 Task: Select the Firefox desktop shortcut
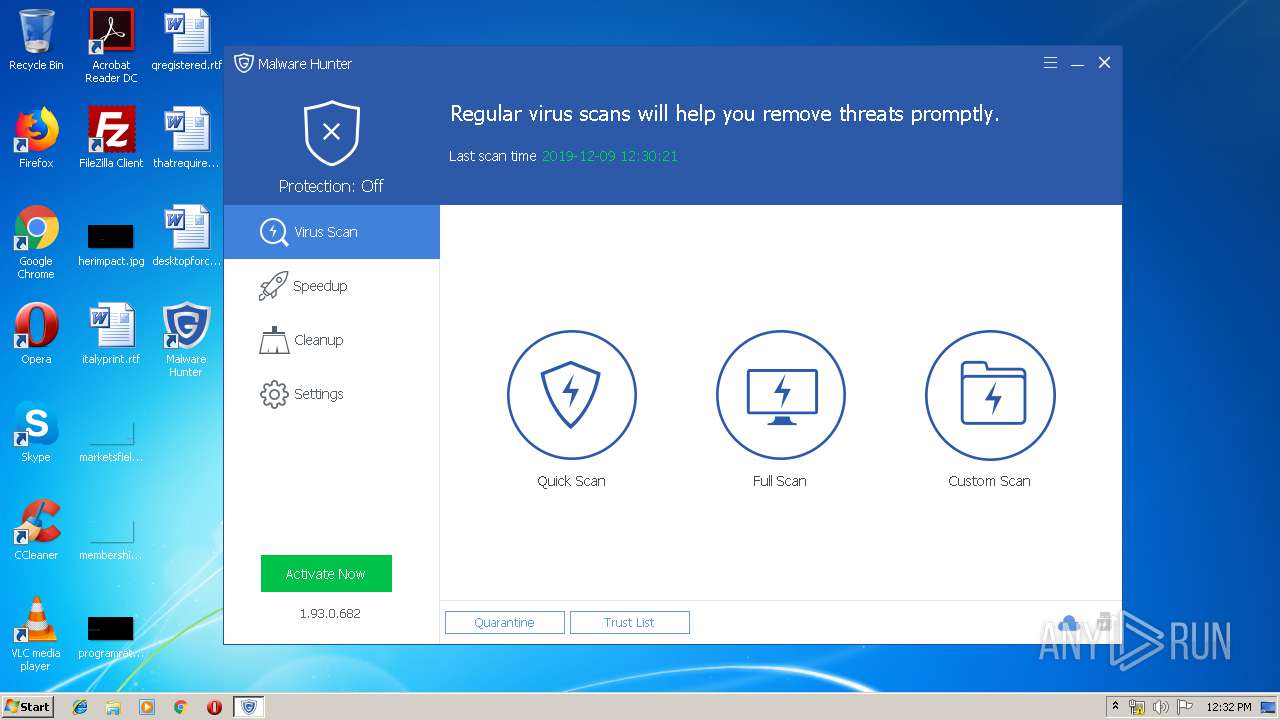click(x=36, y=138)
